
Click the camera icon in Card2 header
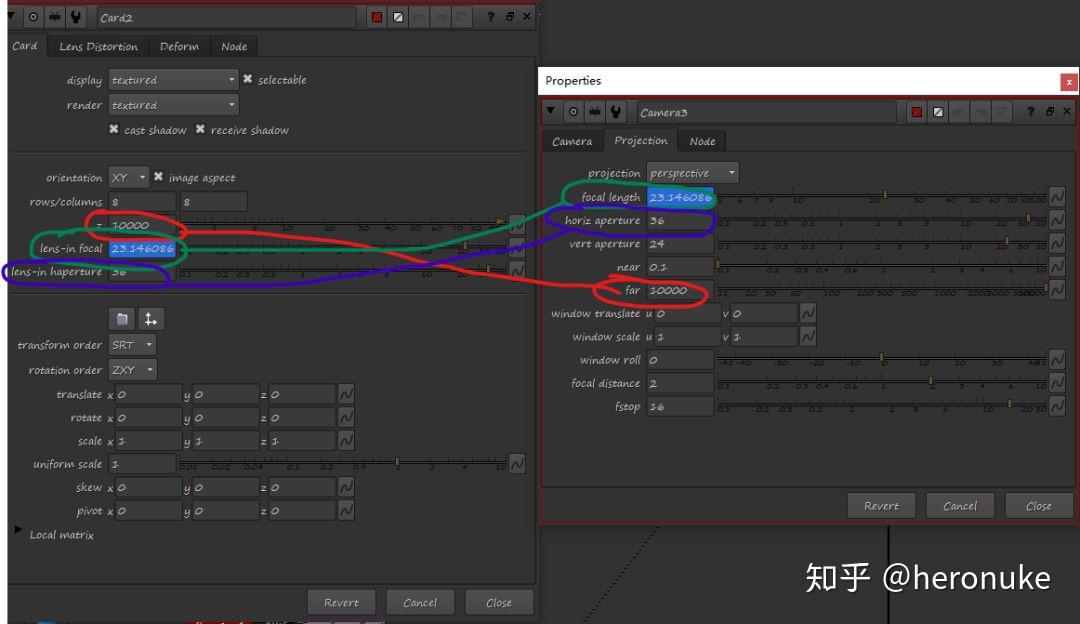click(54, 17)
